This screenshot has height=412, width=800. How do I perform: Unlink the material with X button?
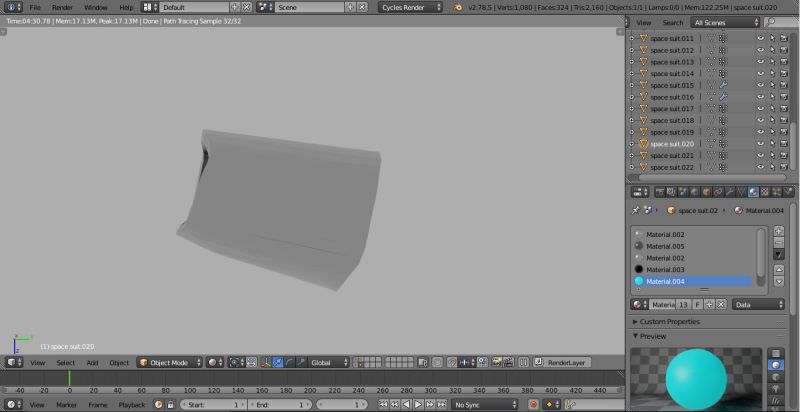point(721,304)
